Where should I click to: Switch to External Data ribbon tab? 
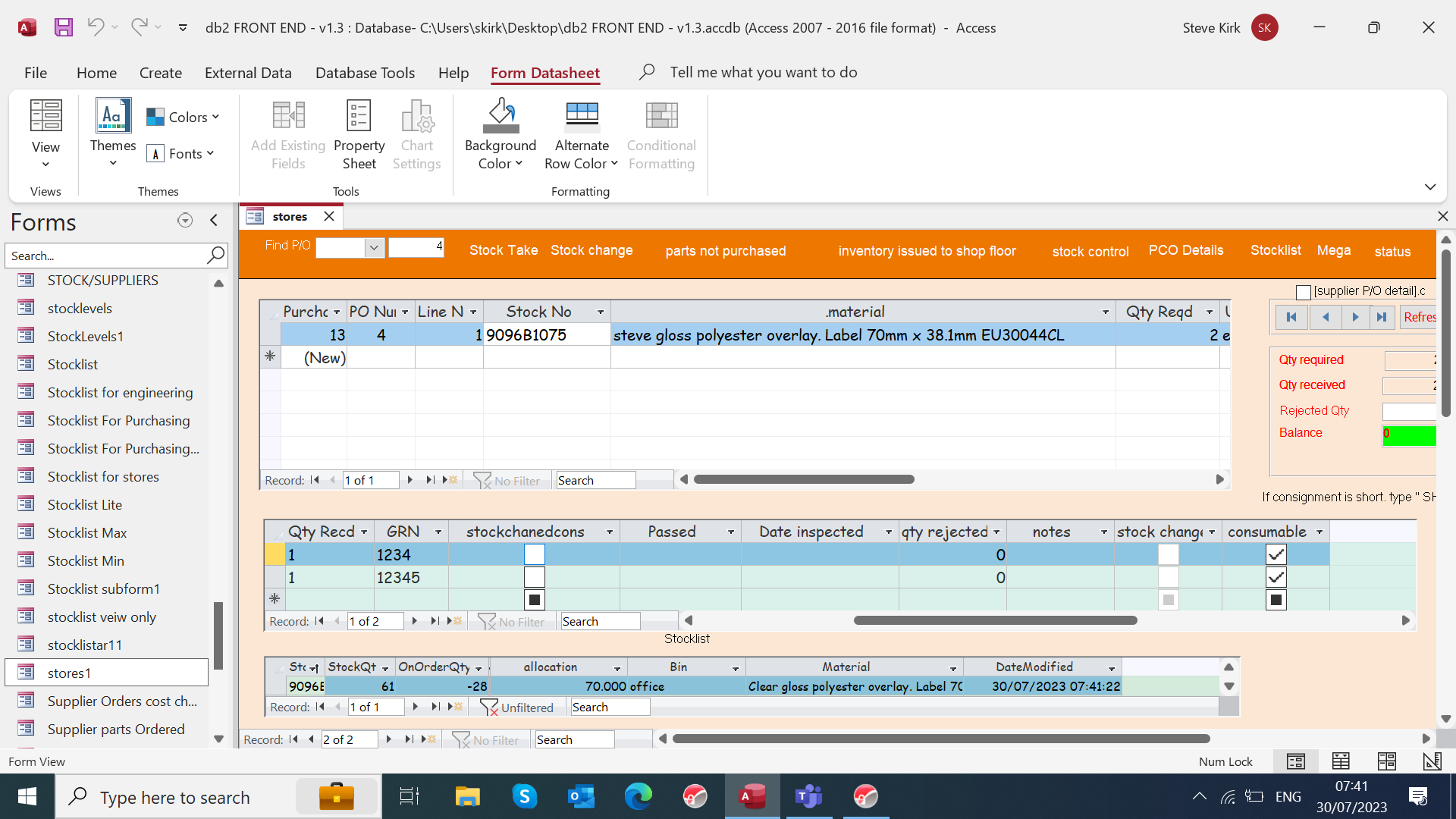point(248,73)
